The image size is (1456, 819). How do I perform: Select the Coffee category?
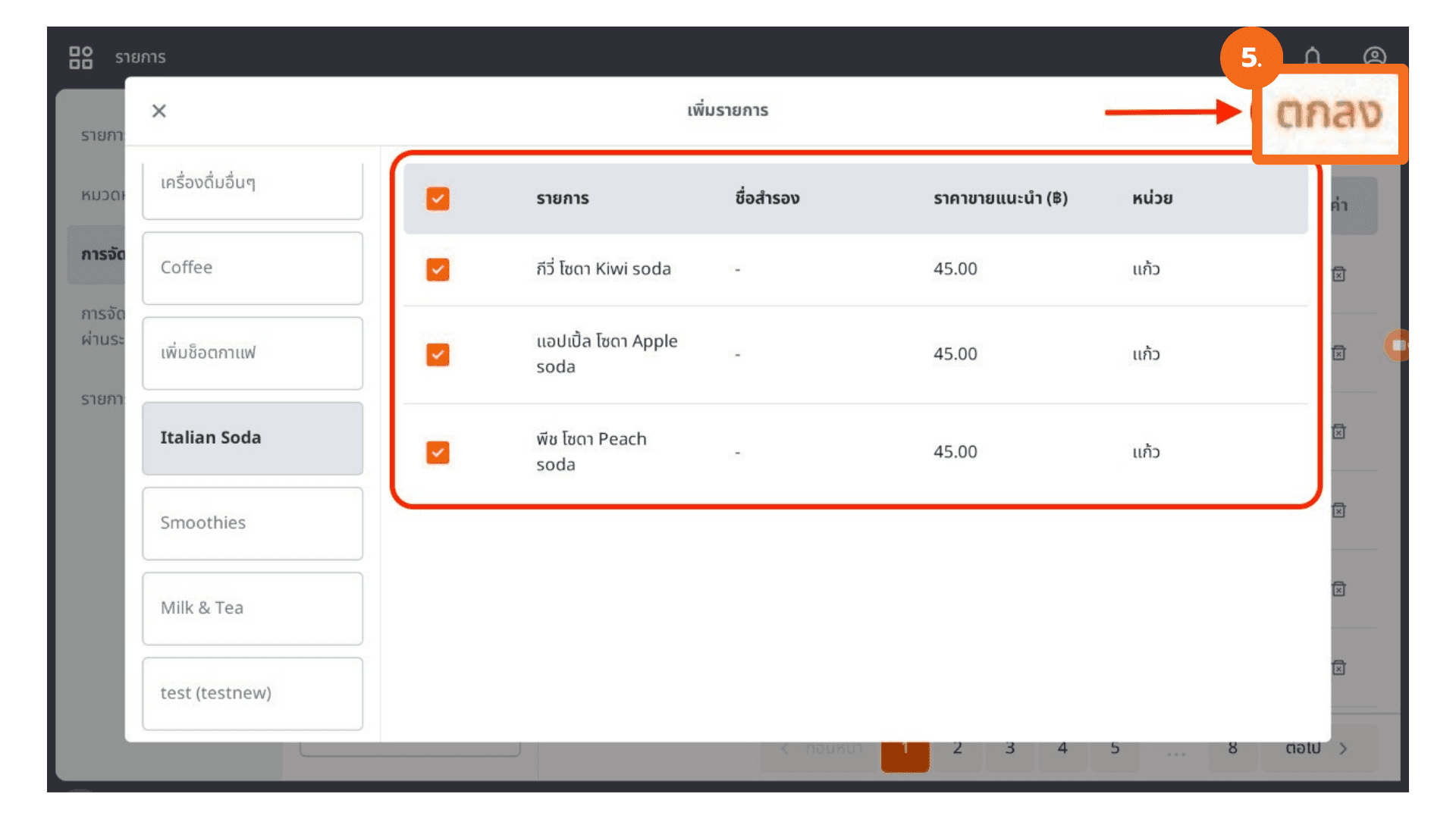coord(253,268)
